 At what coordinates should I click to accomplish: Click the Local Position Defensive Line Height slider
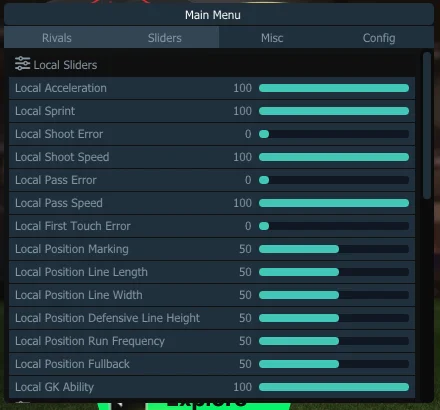click(334, 318)
